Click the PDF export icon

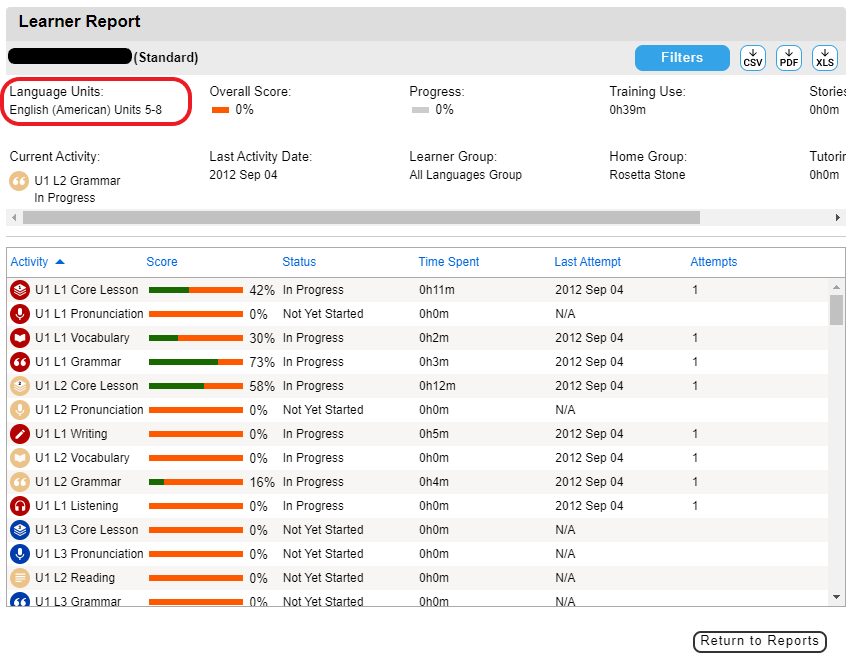coord(788,57)
